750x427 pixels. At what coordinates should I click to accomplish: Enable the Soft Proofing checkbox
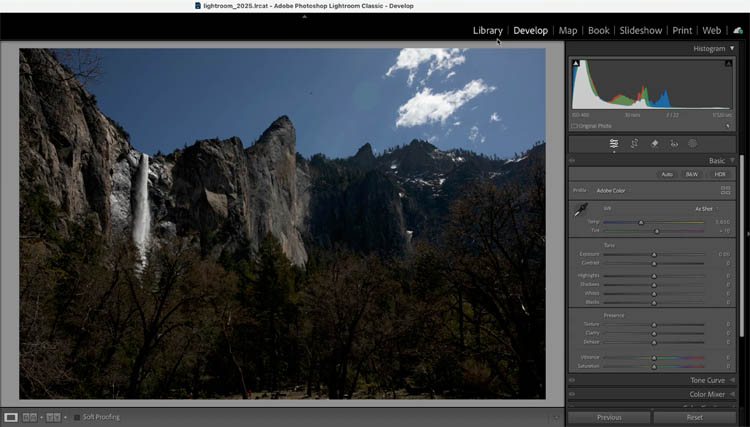pyautogui.click(x=77, y=417)
